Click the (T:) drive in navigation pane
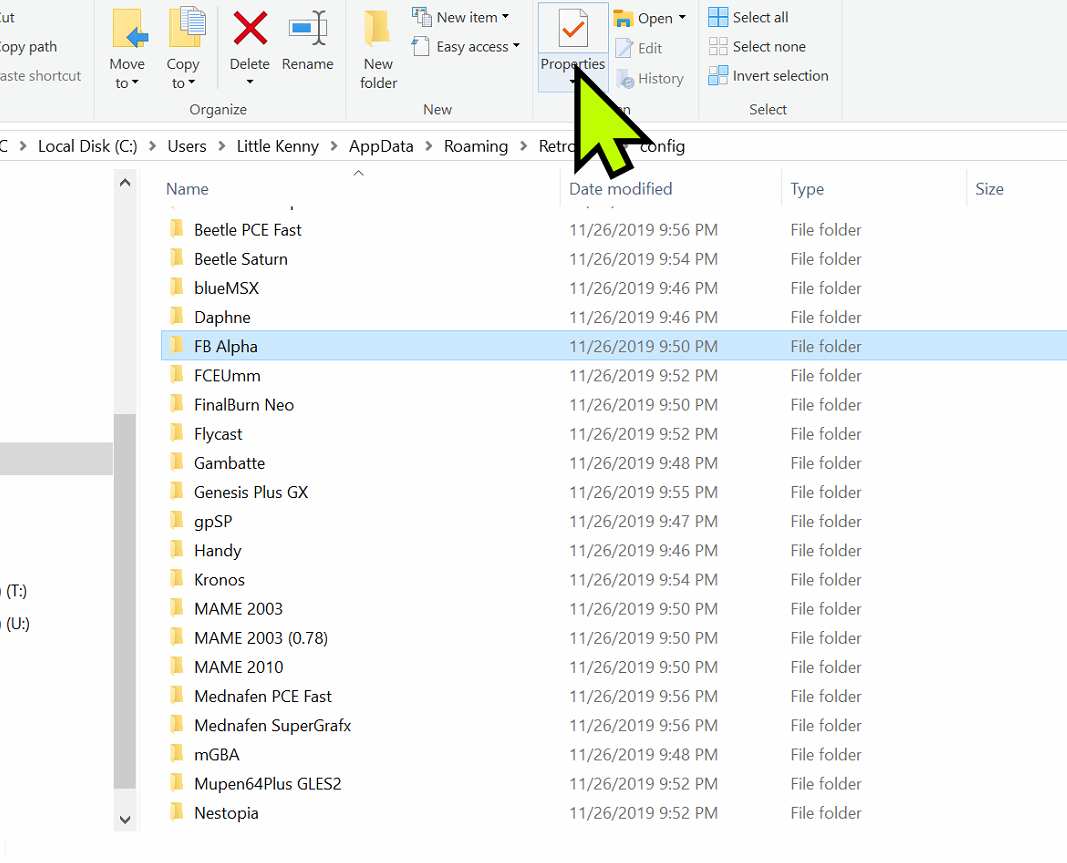This screenshot has width=1067, height=863. (x=16, y=591)
